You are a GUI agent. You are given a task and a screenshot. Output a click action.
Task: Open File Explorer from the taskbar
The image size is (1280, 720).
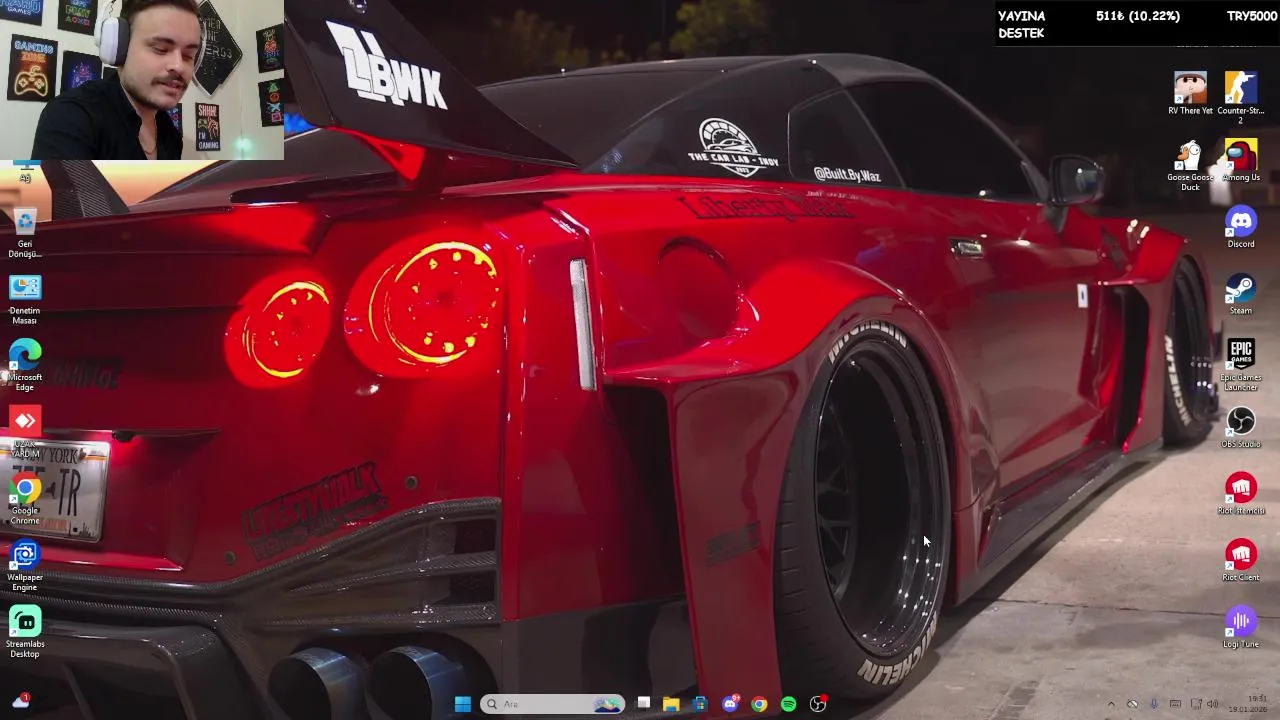[x=671, y=704]
